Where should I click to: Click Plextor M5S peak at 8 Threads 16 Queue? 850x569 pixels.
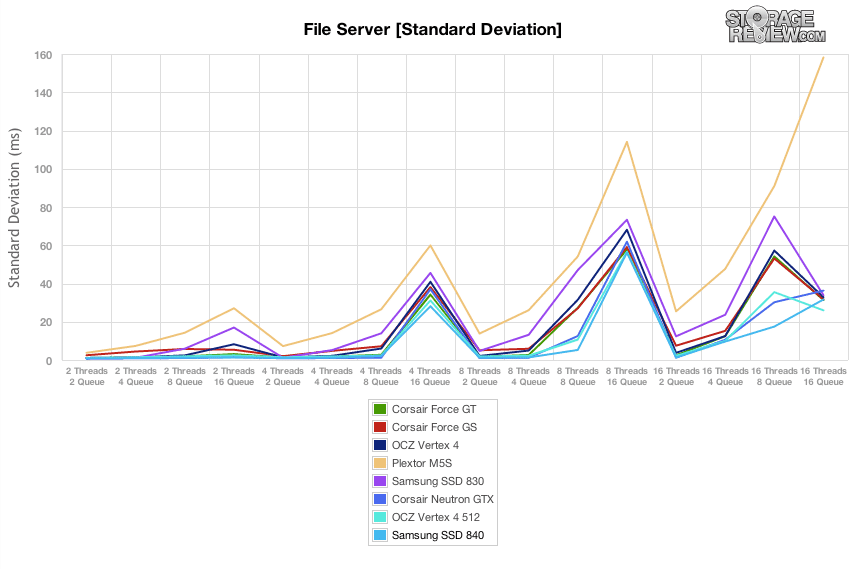(x=627, y=142)
